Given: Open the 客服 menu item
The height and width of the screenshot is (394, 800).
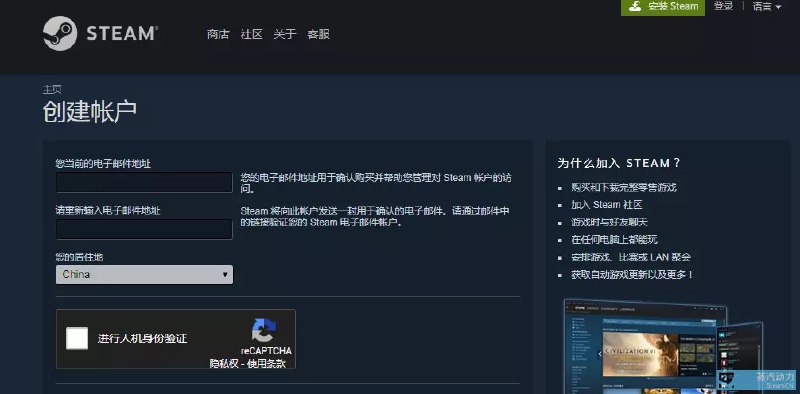Looking at the screenshot, I should [x=318, y=34].
